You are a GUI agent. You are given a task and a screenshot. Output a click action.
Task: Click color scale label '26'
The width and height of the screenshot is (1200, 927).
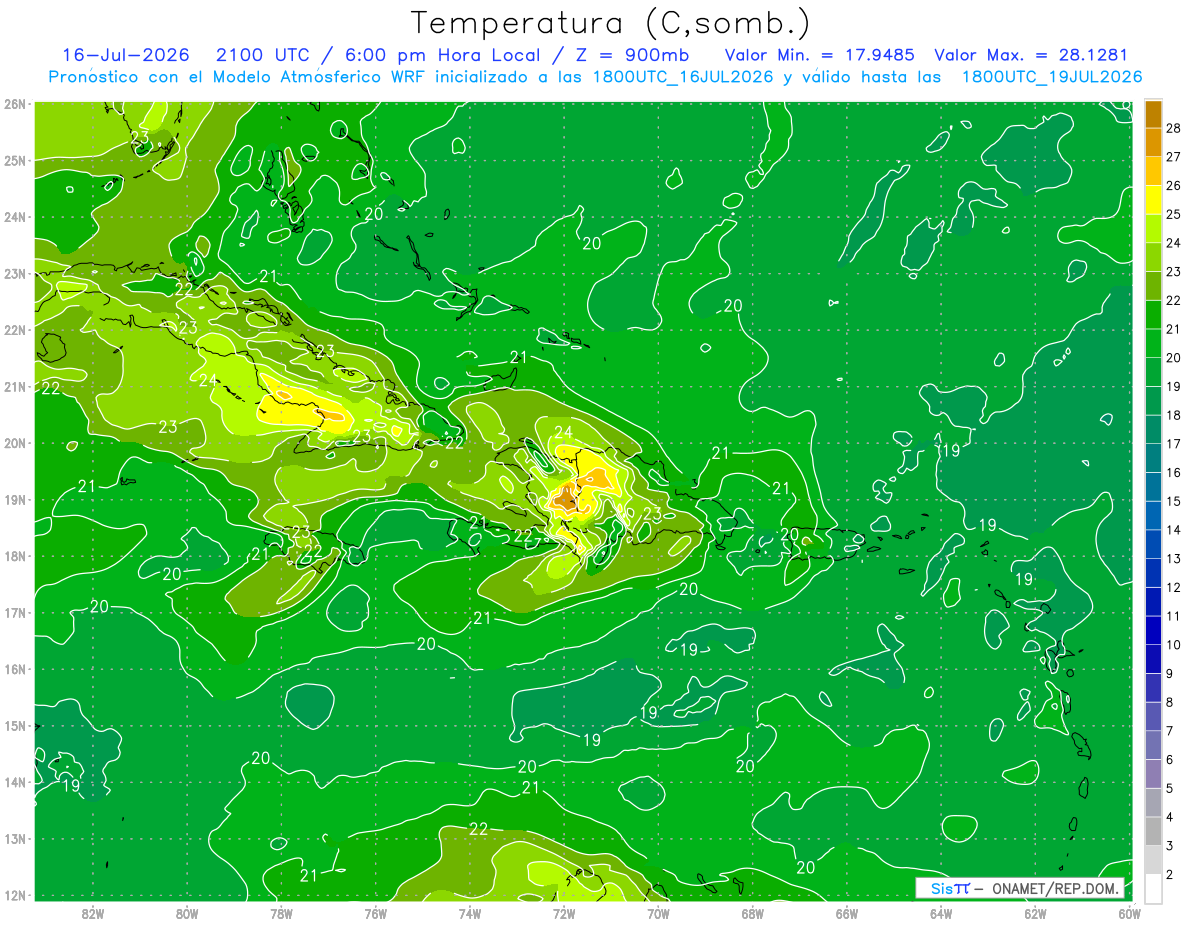[x=1174, y=186]
